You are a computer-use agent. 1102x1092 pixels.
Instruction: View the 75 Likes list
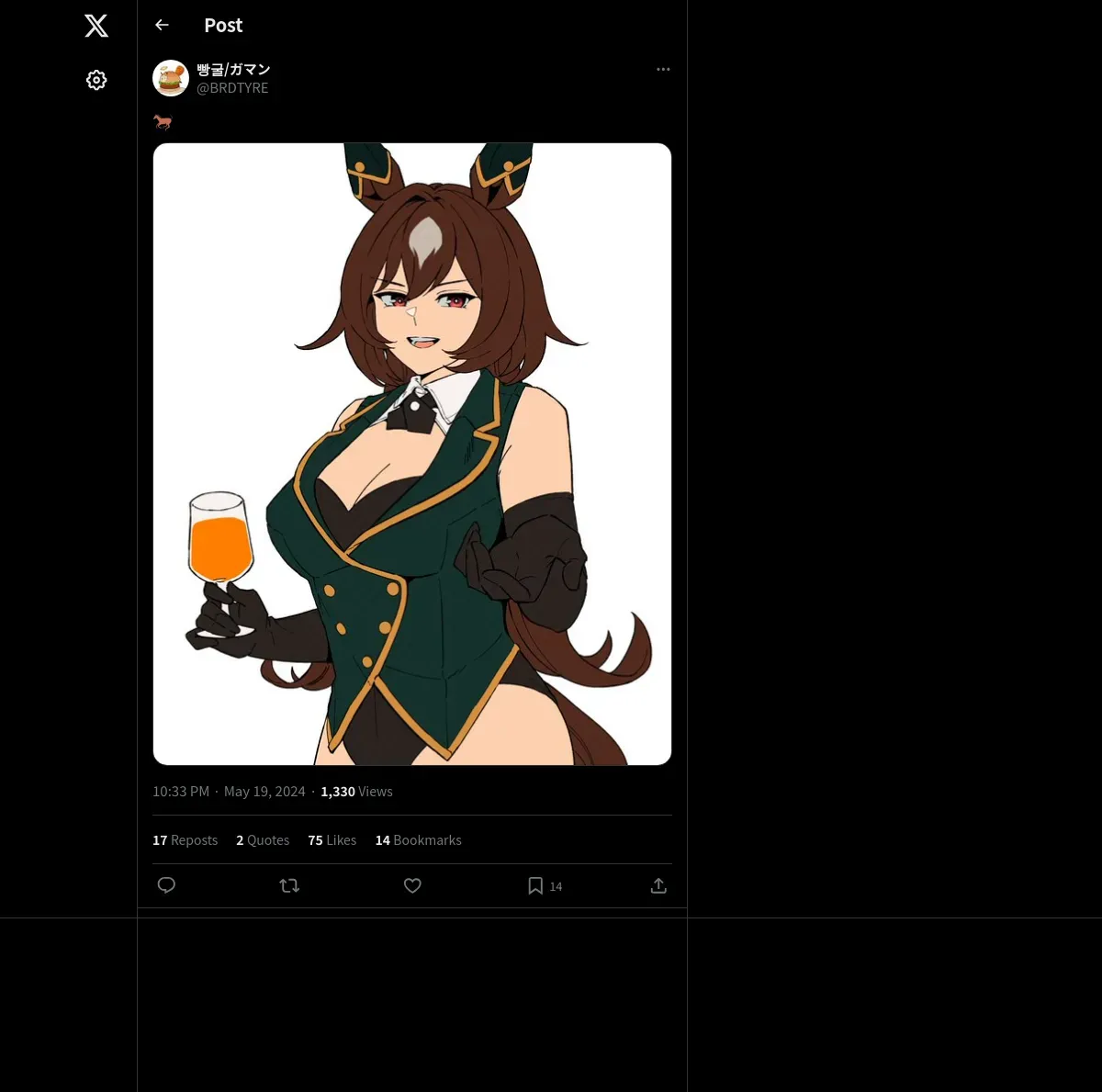pyautogui.click(x=332, y=840)
